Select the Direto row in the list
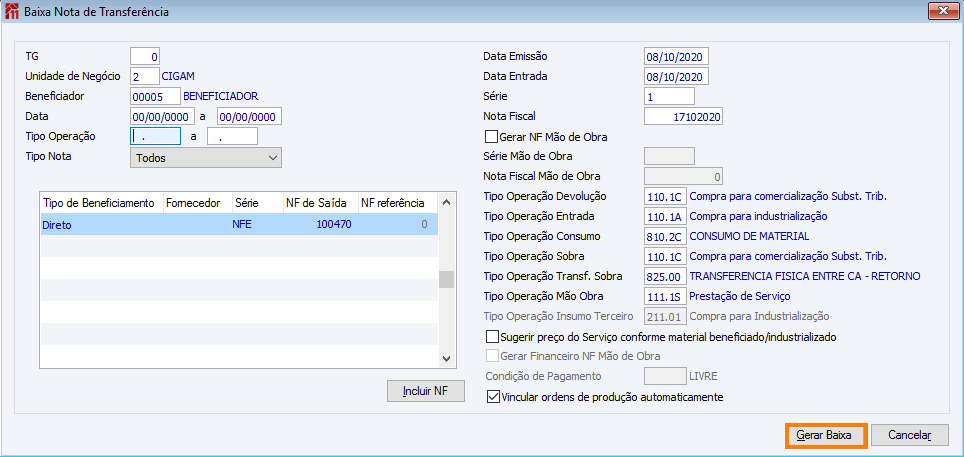Viewport: 964px width, 457px height. 239,225
